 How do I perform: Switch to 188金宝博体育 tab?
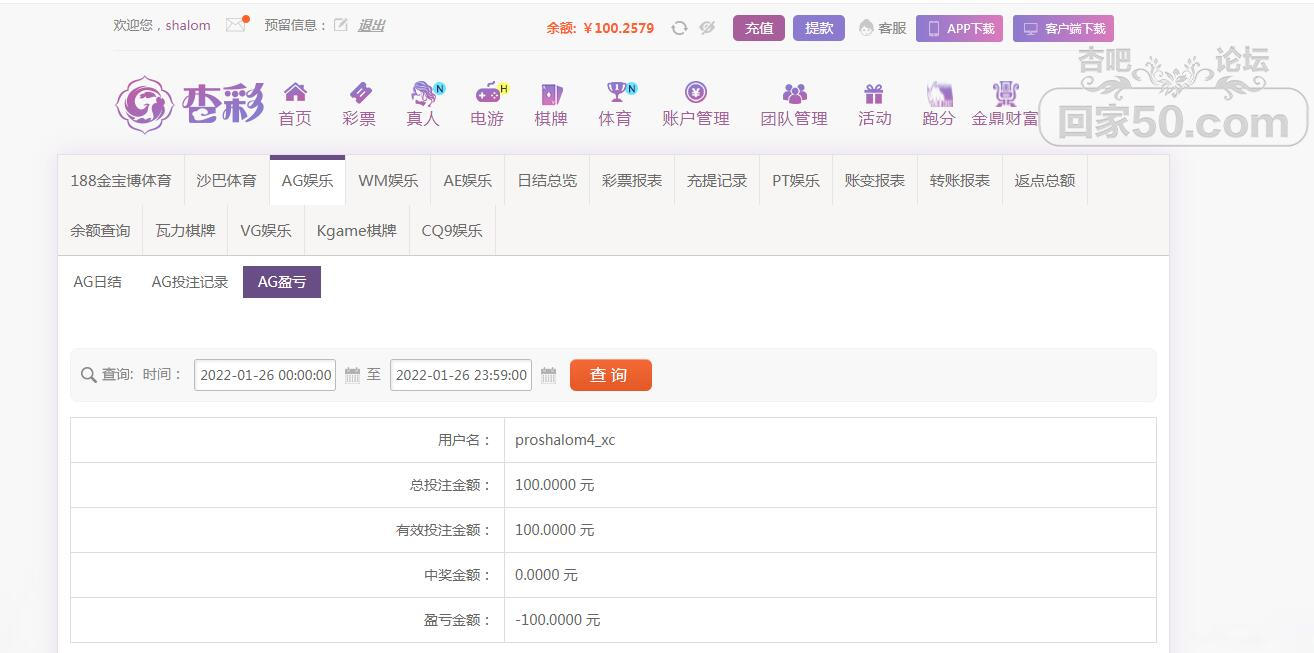point(121,180)
